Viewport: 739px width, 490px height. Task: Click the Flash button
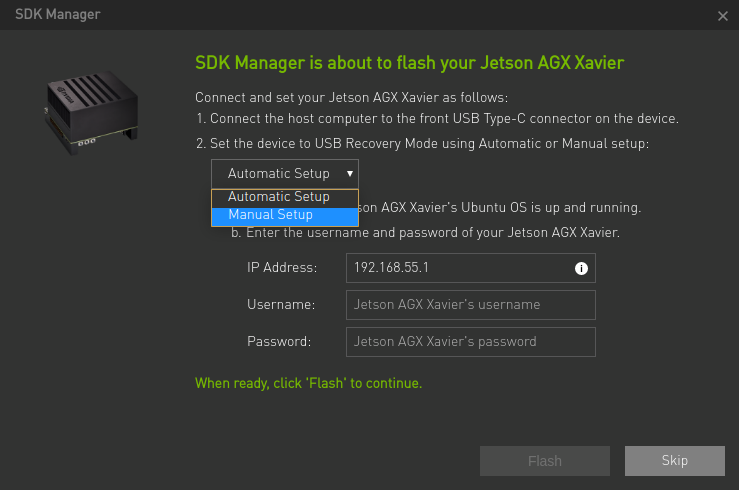[544, 461]
